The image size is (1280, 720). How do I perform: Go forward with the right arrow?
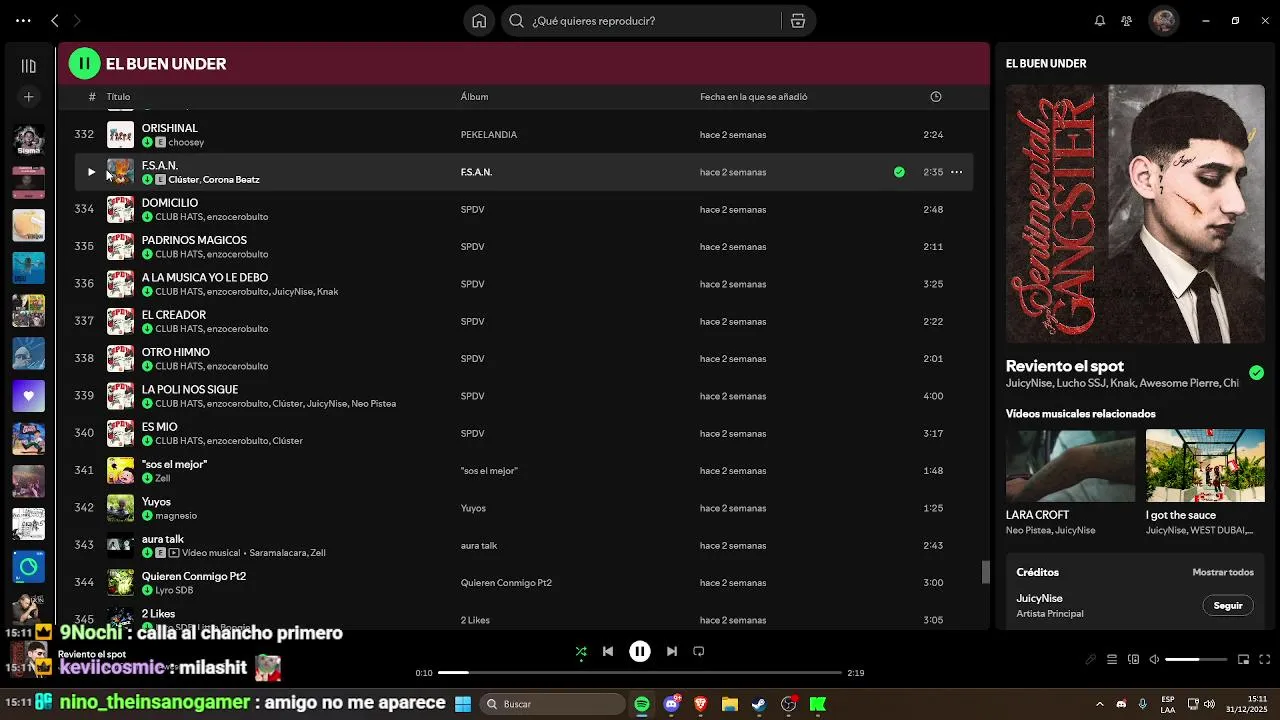click(77, 20)
